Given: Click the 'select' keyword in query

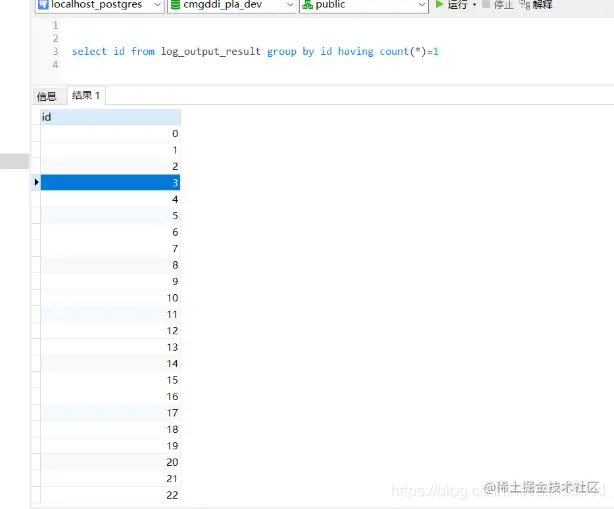Looking at the screenshot, I should click(89, 51).
